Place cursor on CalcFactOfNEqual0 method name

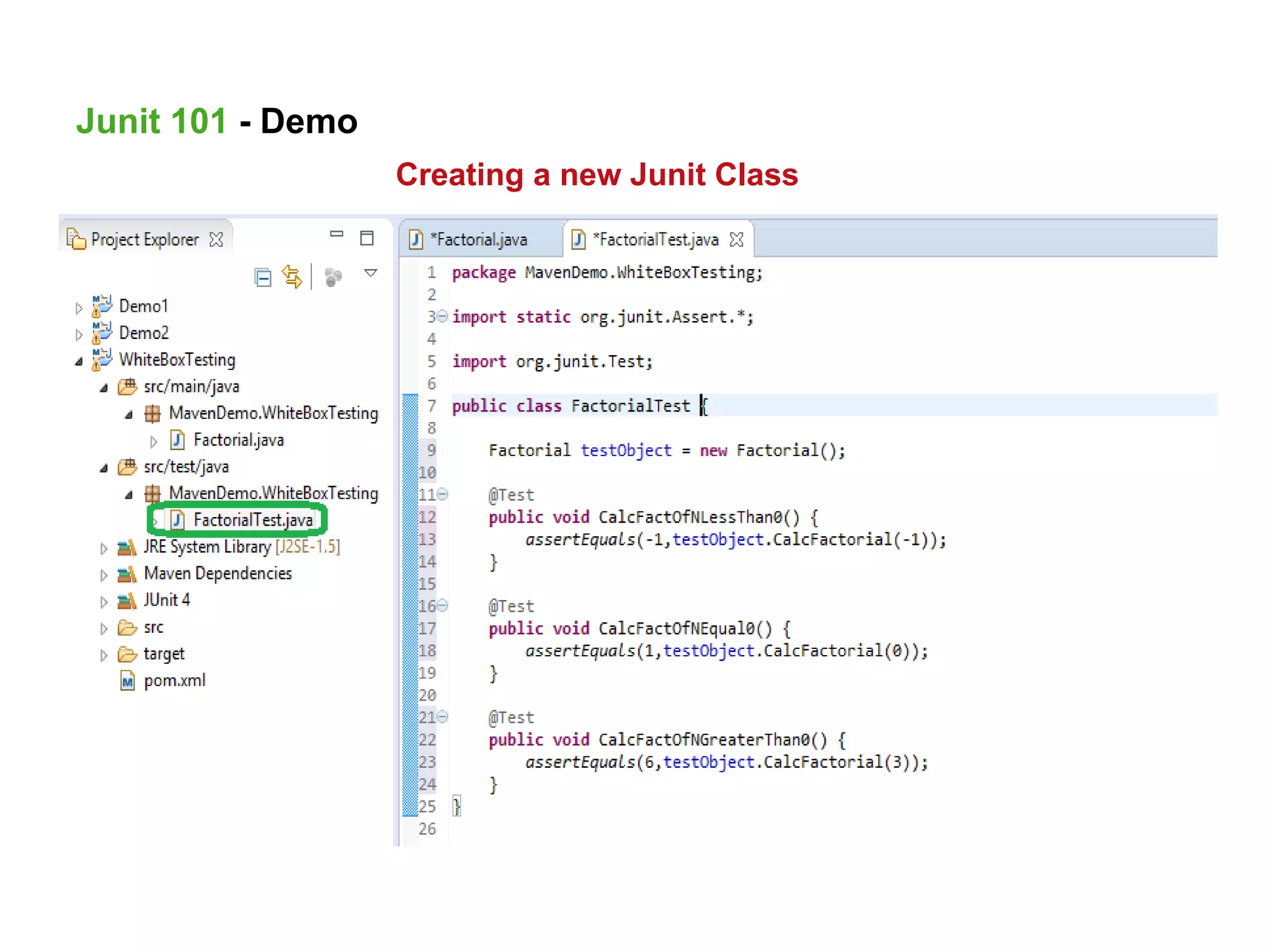(x=677, y=629)
